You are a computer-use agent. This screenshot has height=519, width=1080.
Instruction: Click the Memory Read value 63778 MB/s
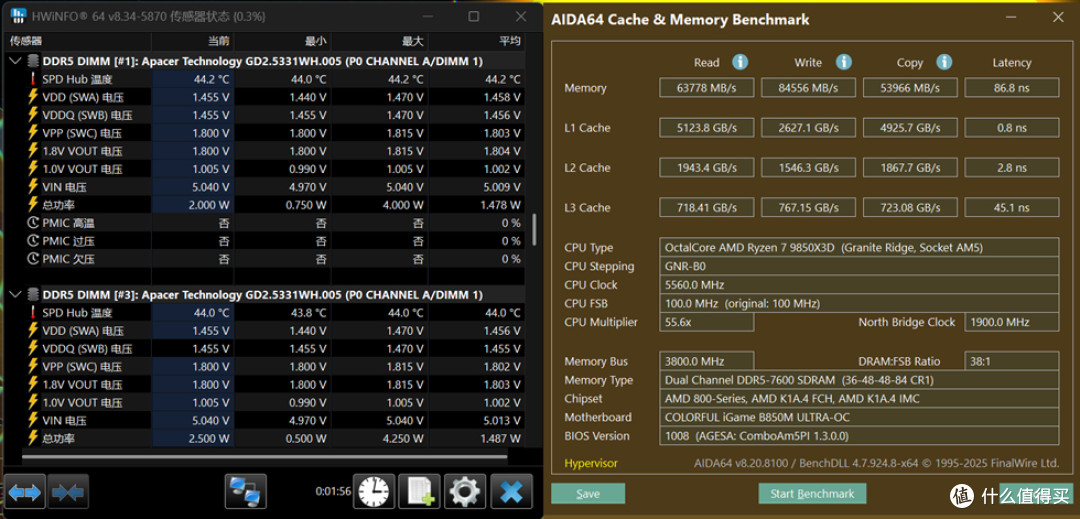click(x=707, y=87)
